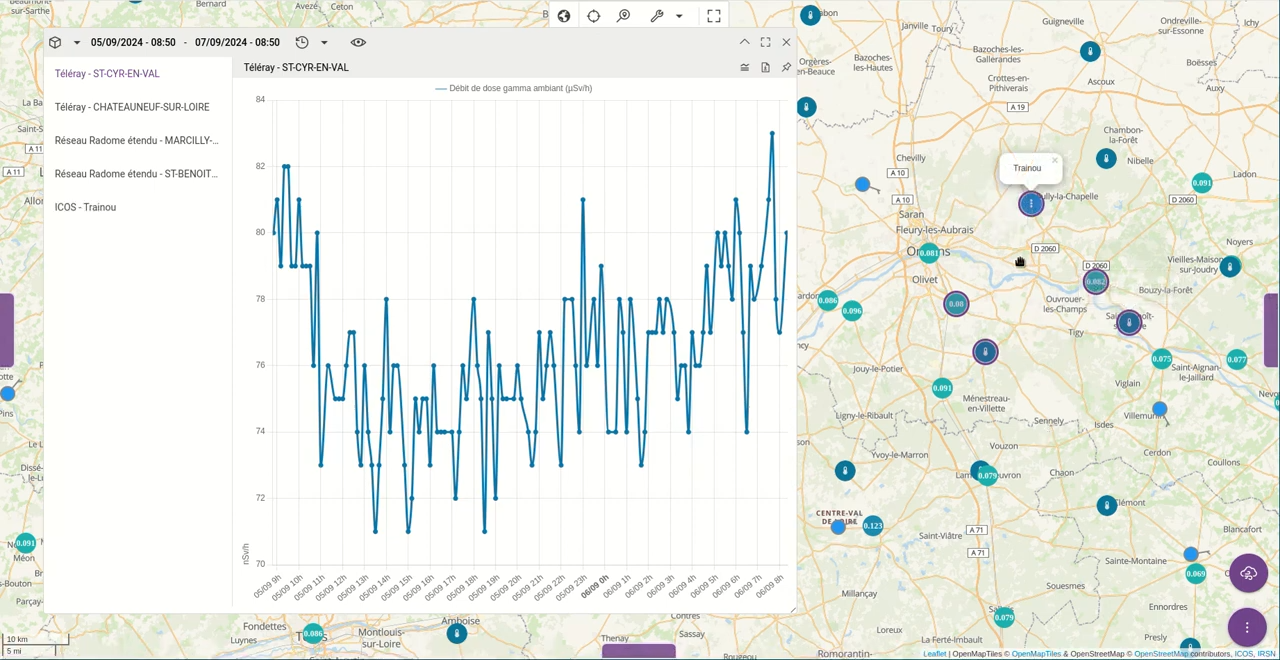Viewport: 1280px width, 660px height.
Task: Toggle the eye visibility icon
Action: pyautogui.click(x=358, y=43)
